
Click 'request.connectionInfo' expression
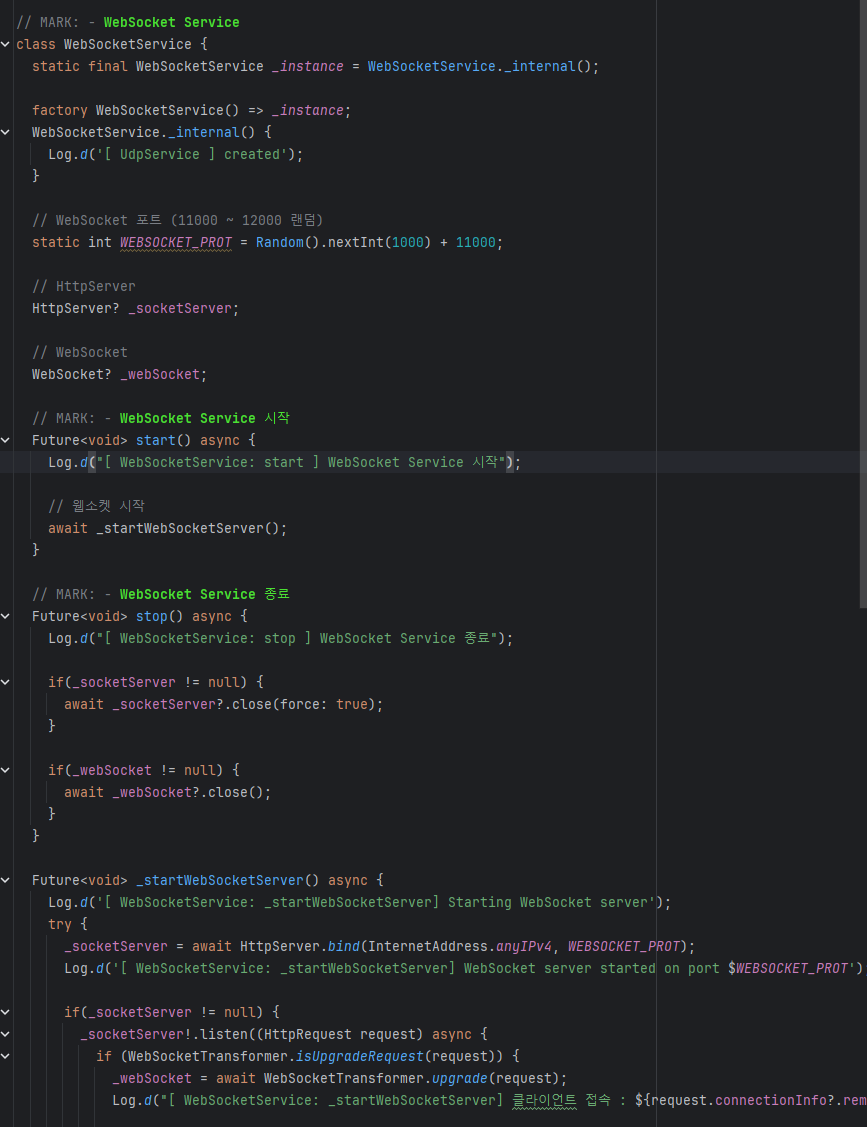coord(739,1100)
